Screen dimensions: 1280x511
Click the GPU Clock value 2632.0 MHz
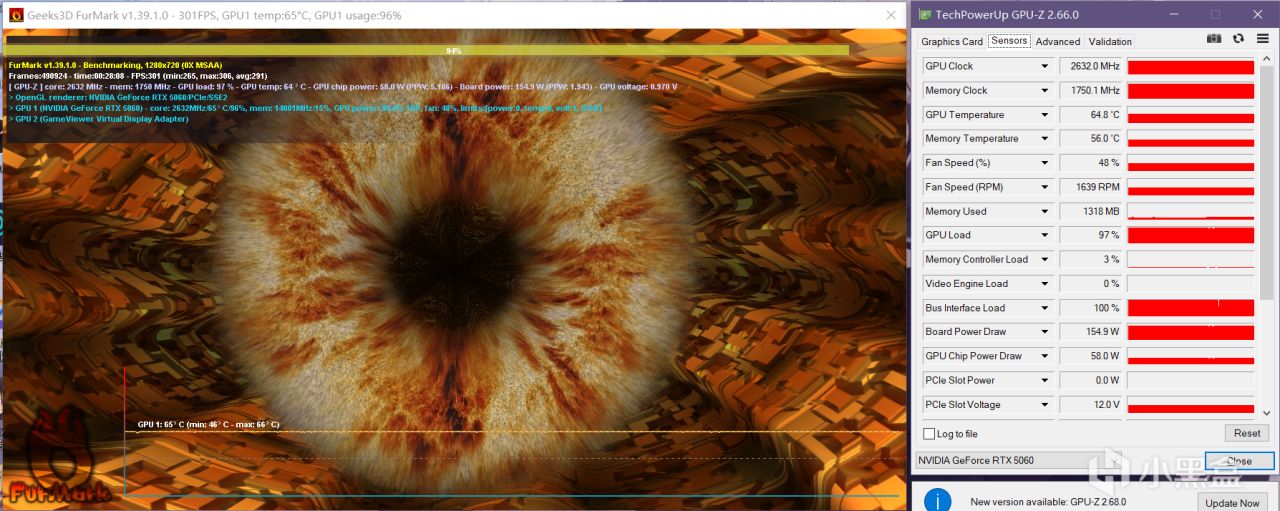[1091, 66]
